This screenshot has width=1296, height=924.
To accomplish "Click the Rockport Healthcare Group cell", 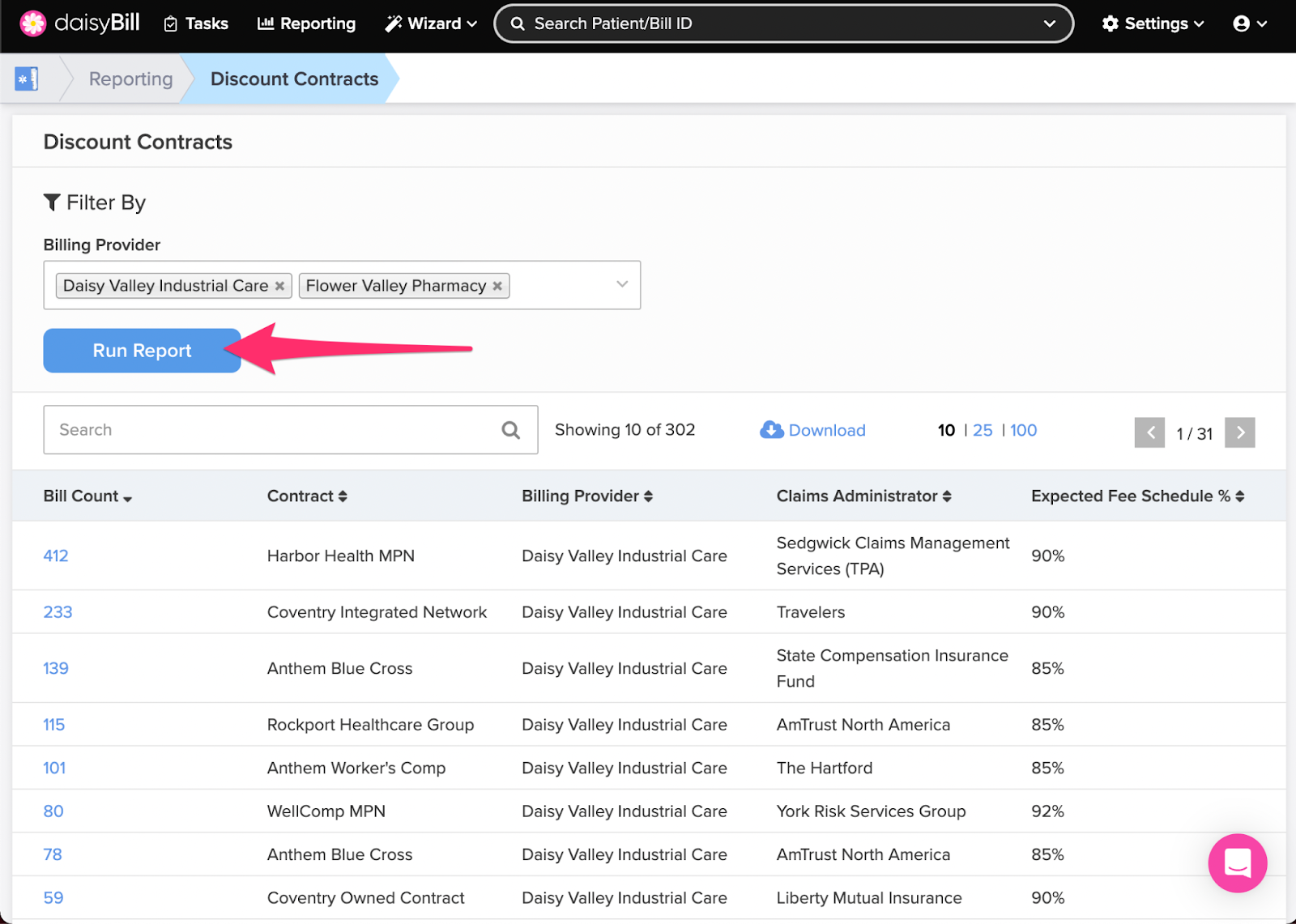I will pos(370,725).
